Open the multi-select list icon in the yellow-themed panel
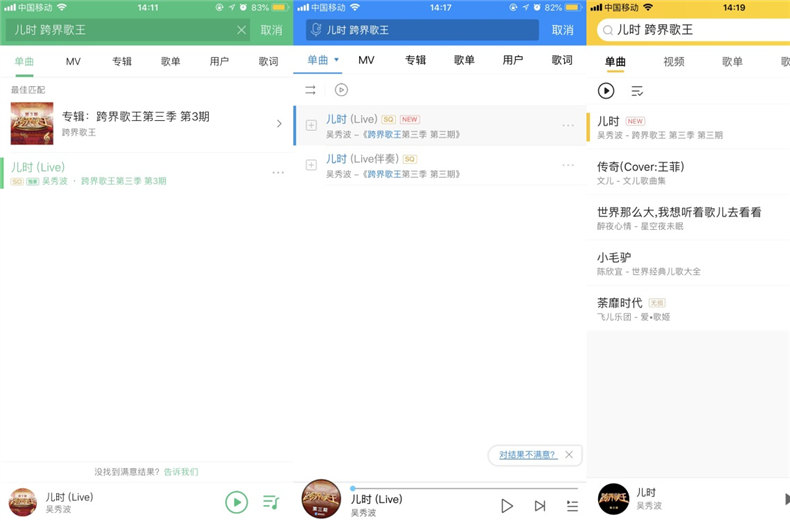This screenshot has height=521, width=790. point(637,91)
